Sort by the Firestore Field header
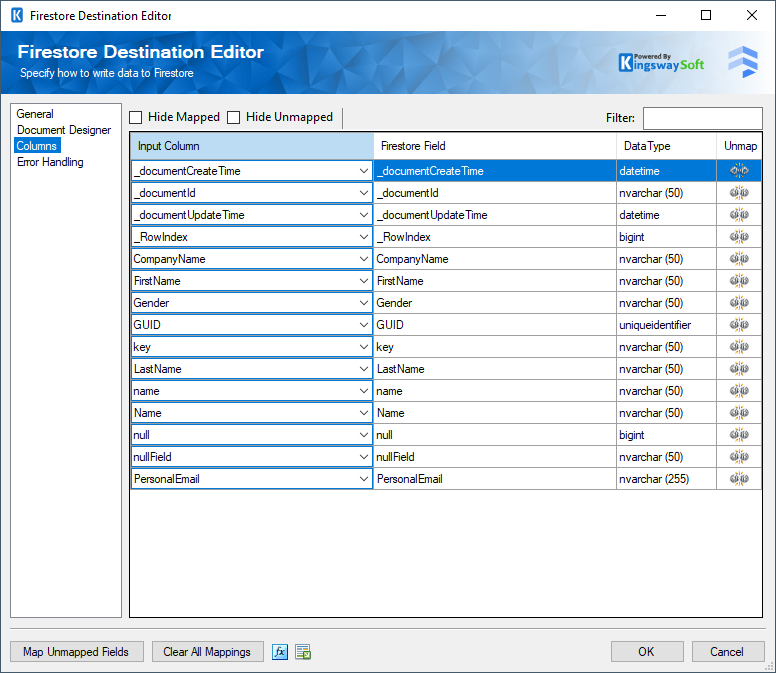Viewport: 776px width, 673px height. pos(495,146)
